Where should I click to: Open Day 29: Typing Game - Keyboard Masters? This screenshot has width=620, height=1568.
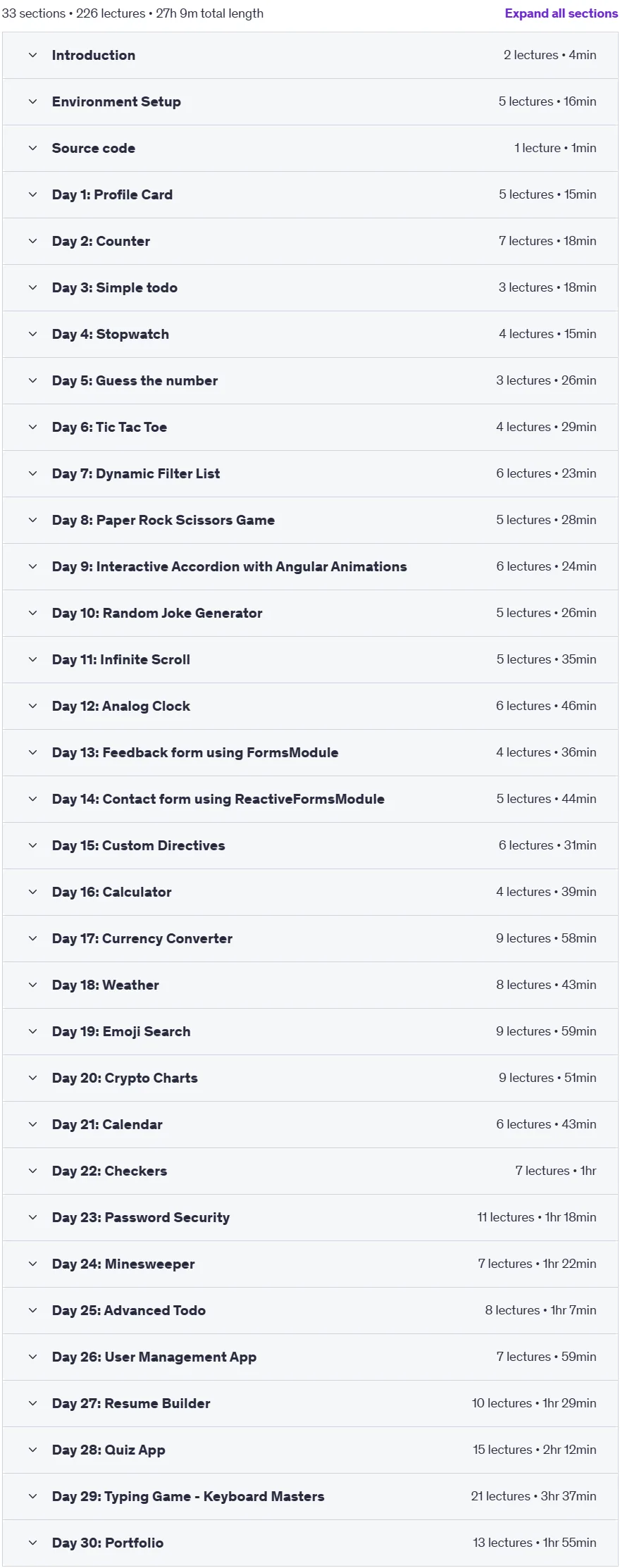pyautogui.click(x=310, y=1496)
